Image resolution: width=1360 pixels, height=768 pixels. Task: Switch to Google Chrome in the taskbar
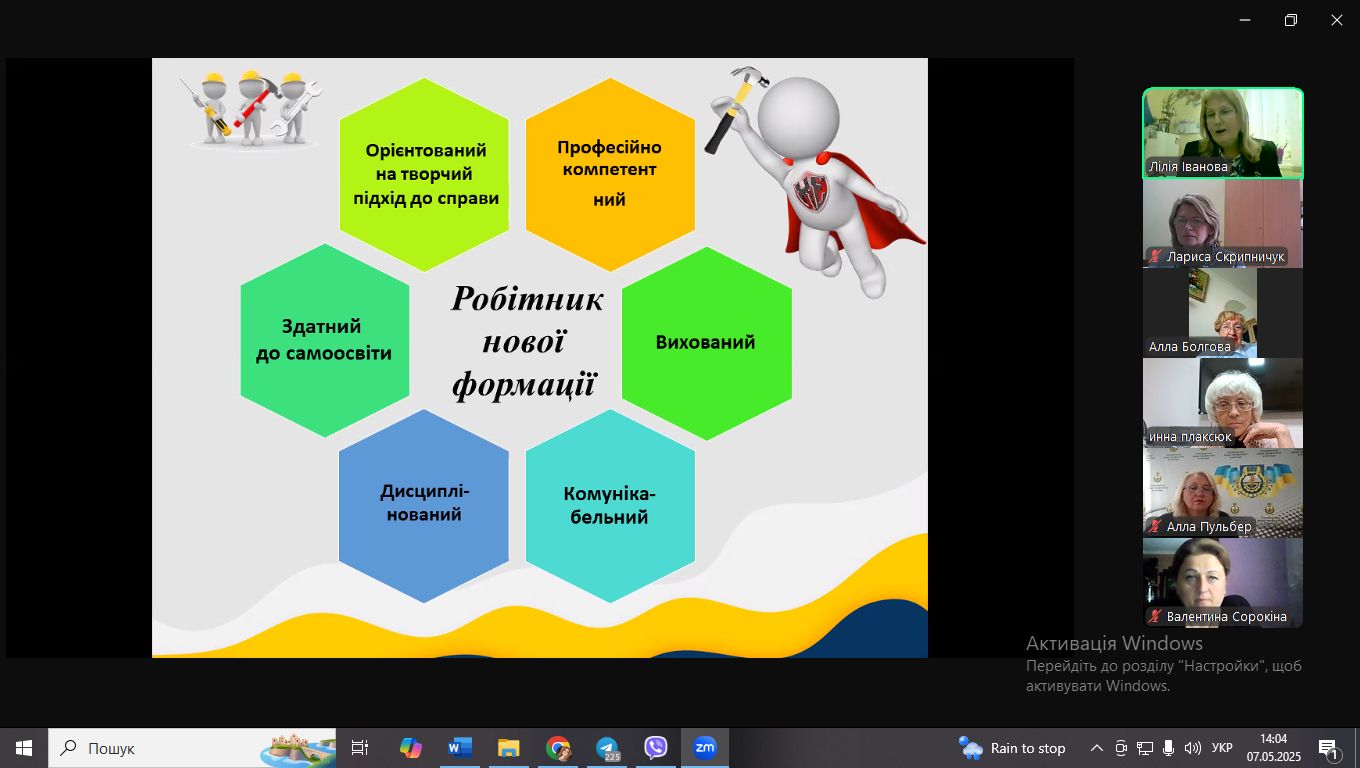point(558,748)
